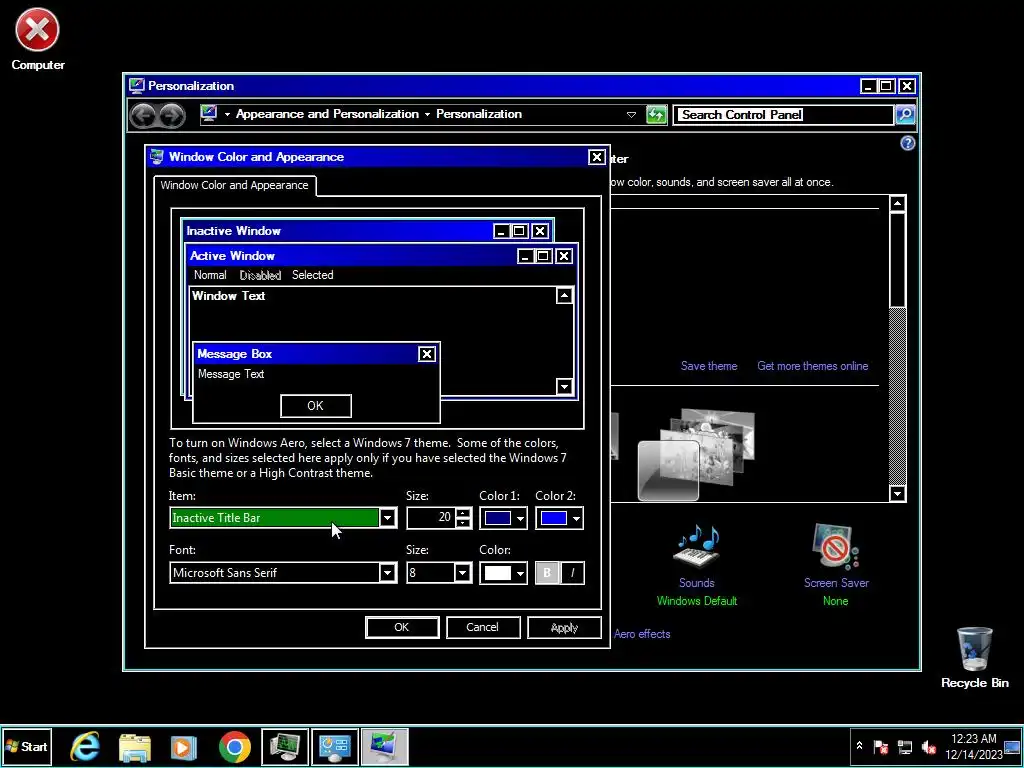
Task: Open File Explorer from the taskbar
Action: tap(135, 746)
